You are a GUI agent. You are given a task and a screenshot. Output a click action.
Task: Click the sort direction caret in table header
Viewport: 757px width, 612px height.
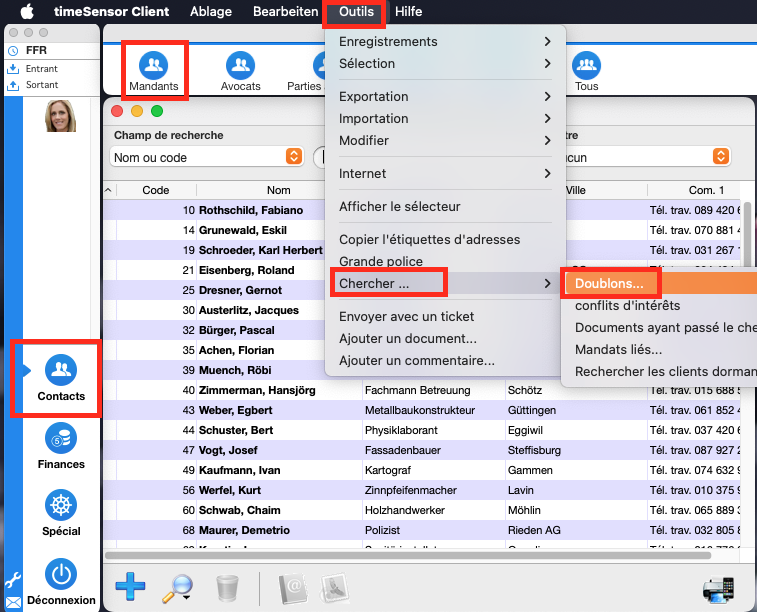109,190
